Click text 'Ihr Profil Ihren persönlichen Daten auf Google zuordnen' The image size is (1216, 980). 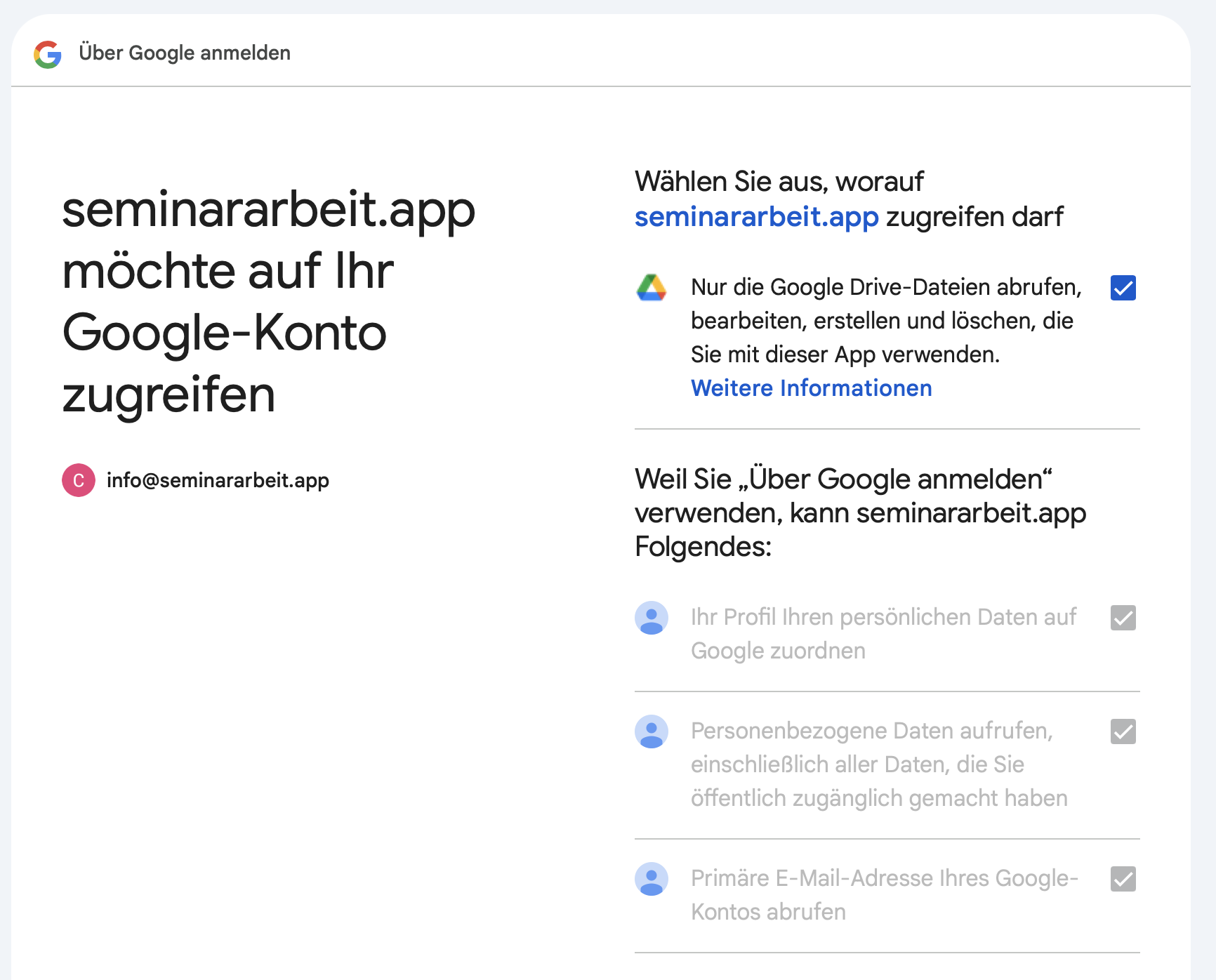click(884, 634)
